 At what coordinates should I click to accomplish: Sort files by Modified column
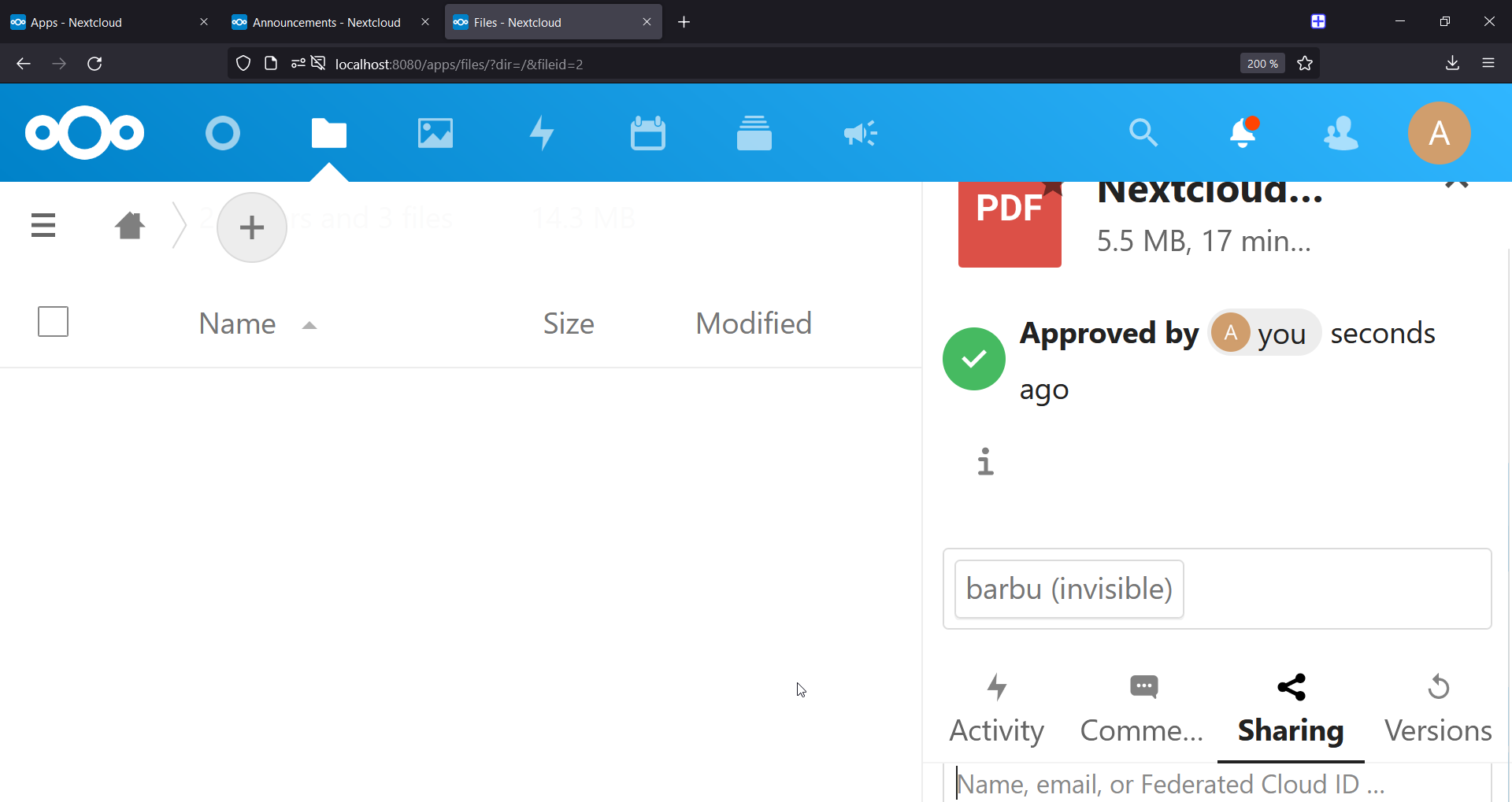[754, 323]
